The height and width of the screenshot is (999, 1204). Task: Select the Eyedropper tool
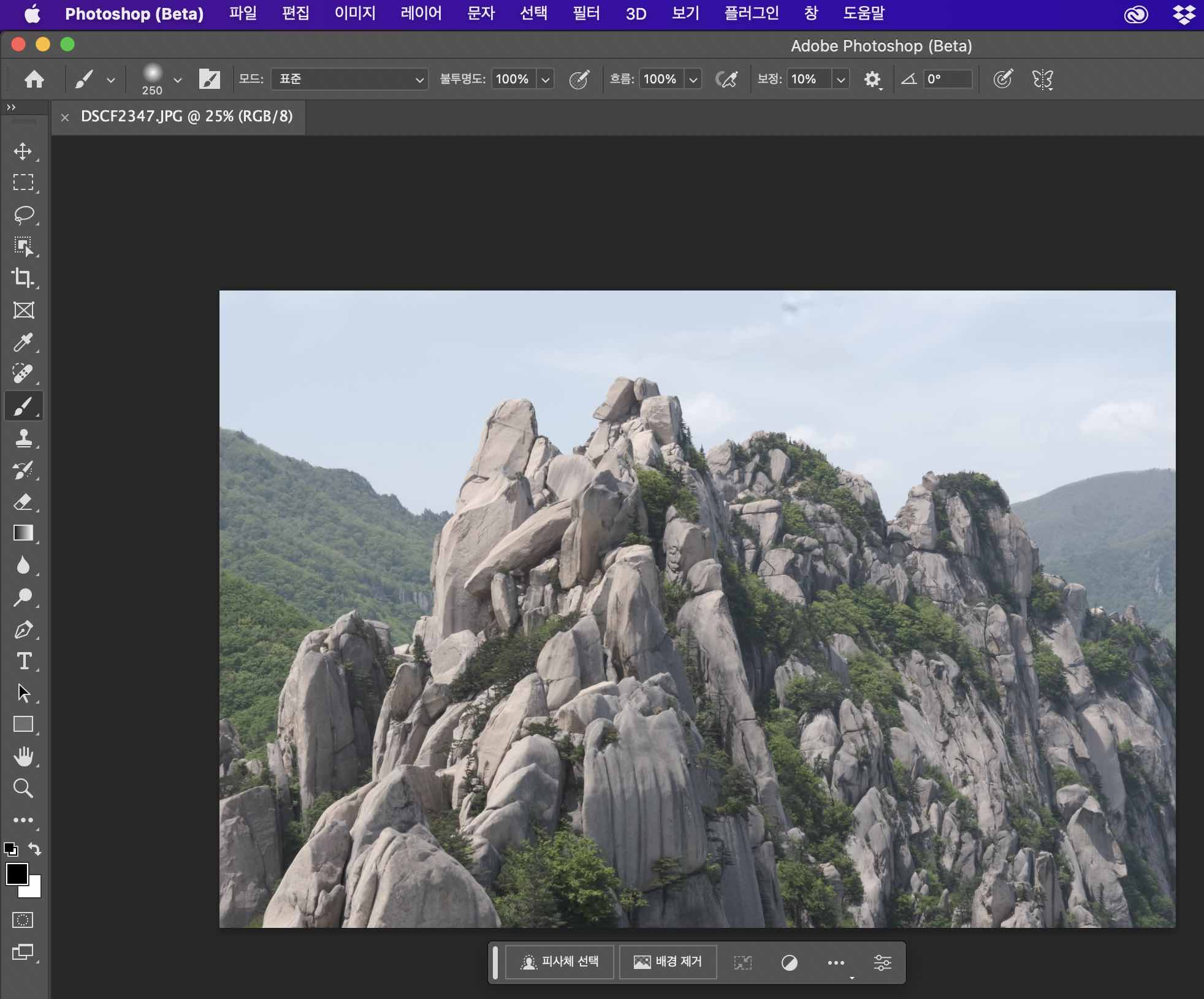pos(23,342)
